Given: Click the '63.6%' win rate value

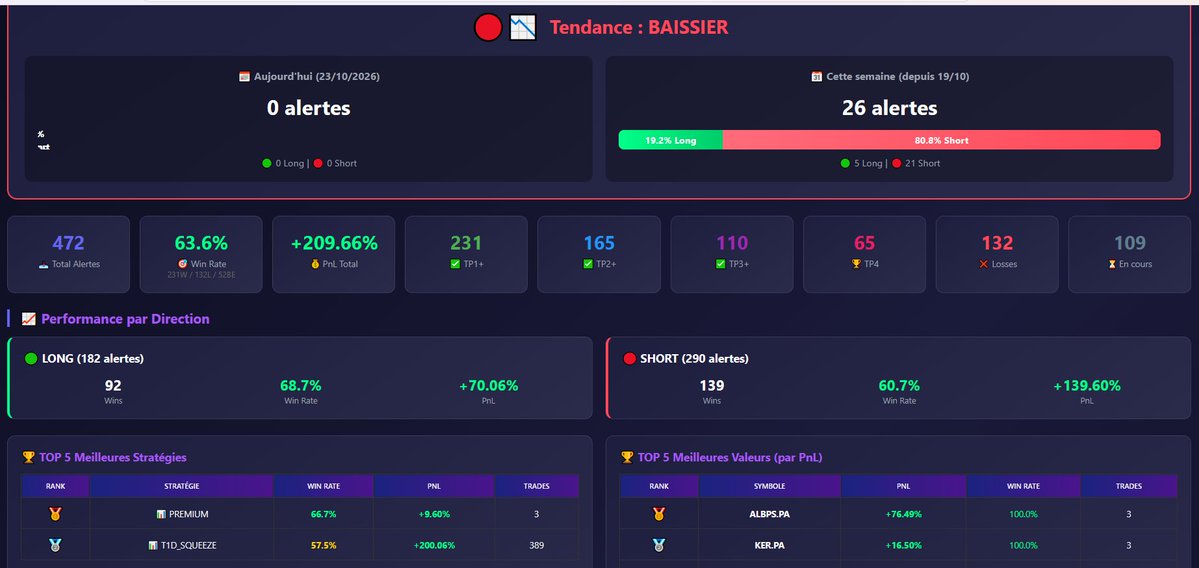Looking at the screenshot, I should (201, 243).
